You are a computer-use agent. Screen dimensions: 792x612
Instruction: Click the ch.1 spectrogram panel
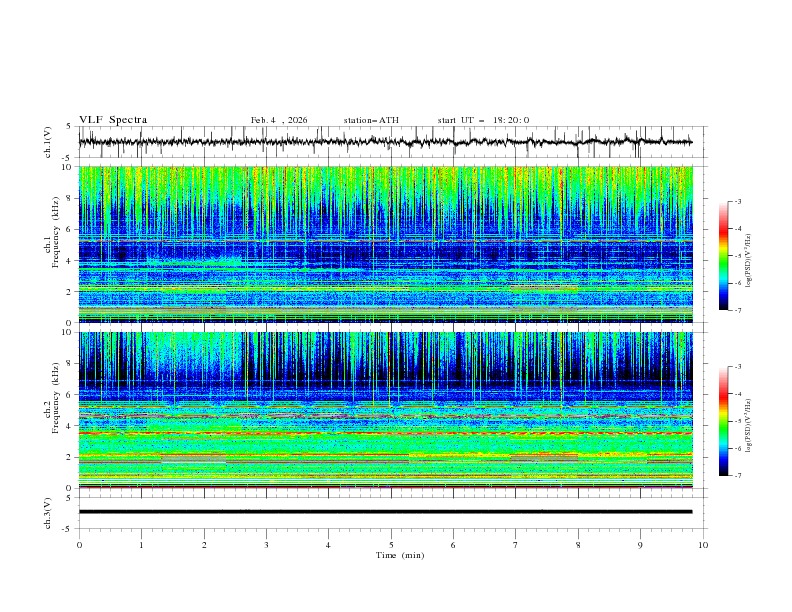[385, 244]
